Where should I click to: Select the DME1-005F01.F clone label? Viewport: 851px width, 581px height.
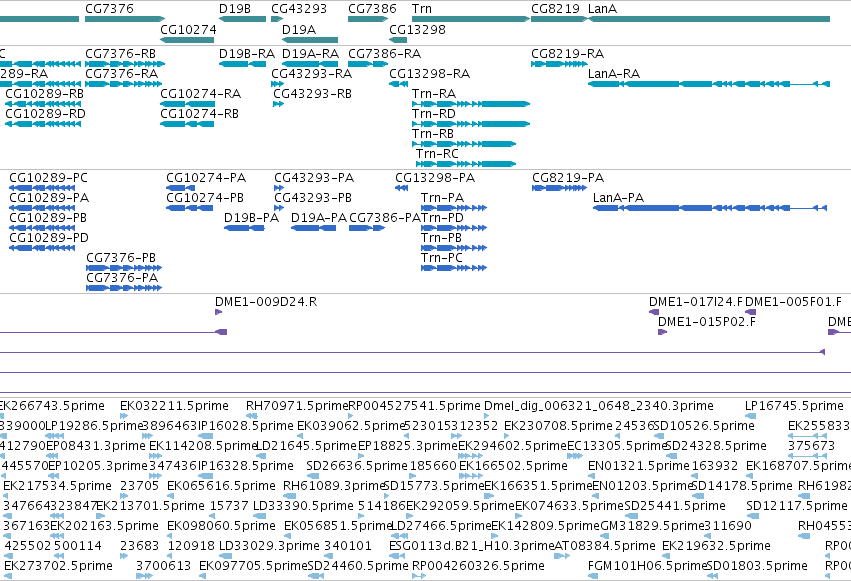click(793, 302)
